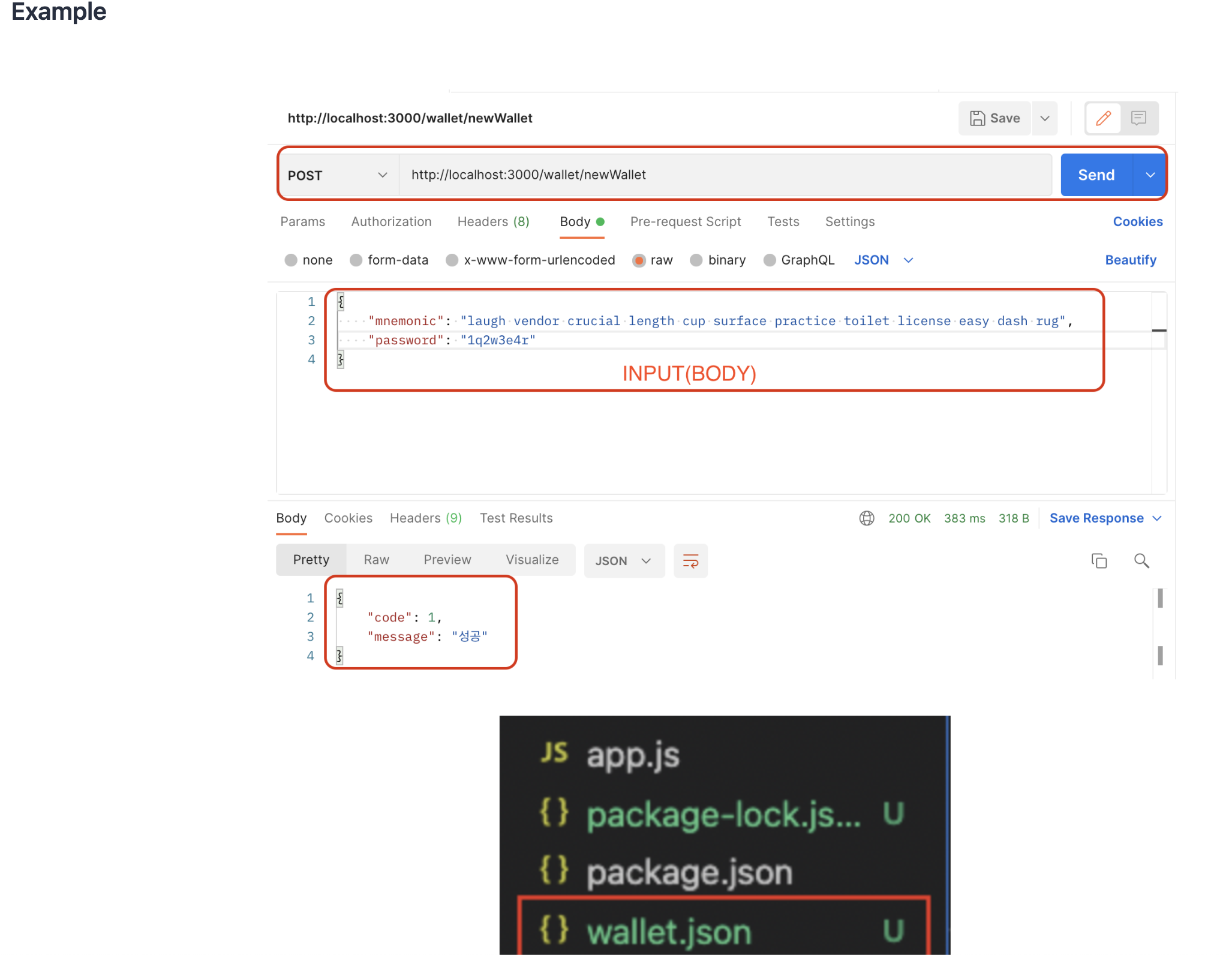Choose the x-www-form-urlencoded radio option
Viewport: 1232px width, 955px height.
click(x=452, y=260)
